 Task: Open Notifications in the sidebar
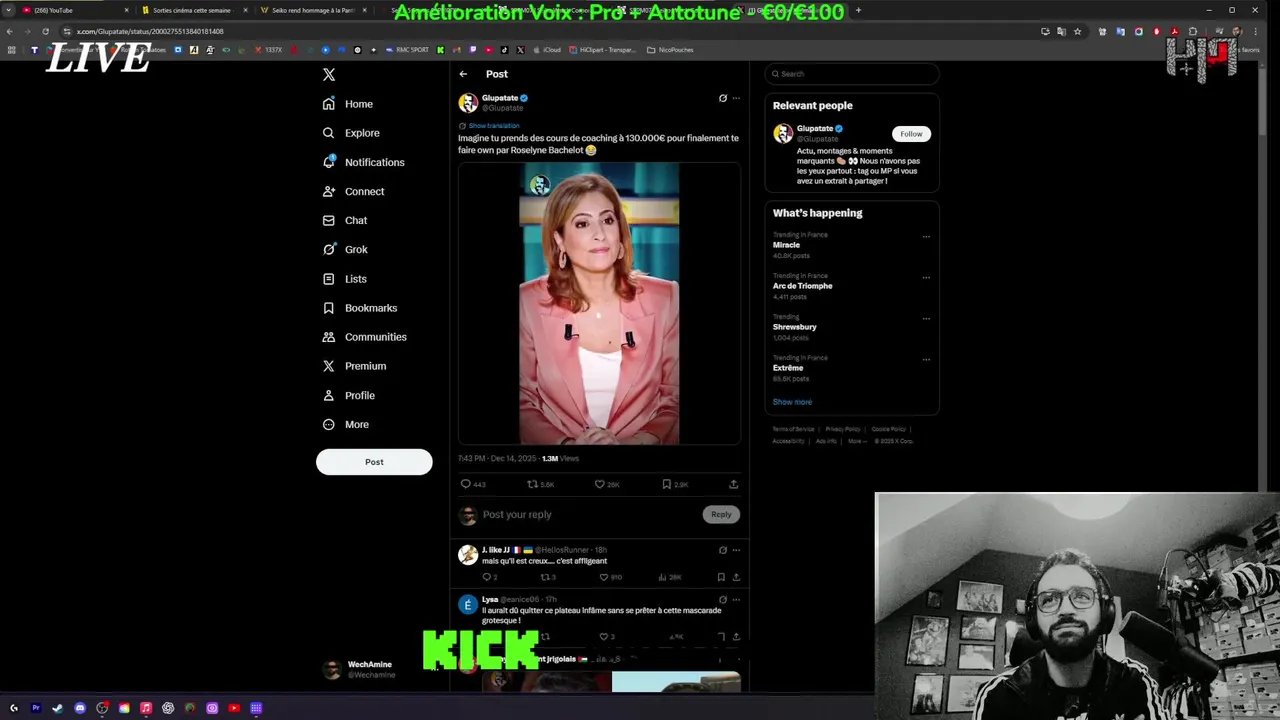(x=363, y=162)
